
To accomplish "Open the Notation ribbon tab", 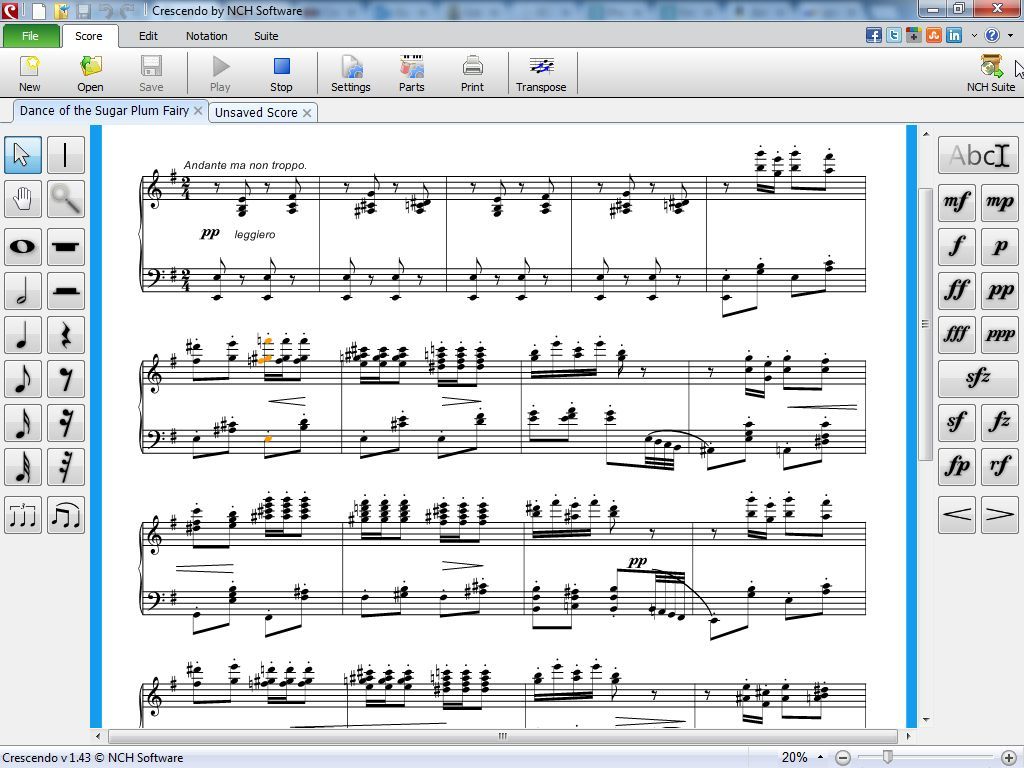I will 206,36.
